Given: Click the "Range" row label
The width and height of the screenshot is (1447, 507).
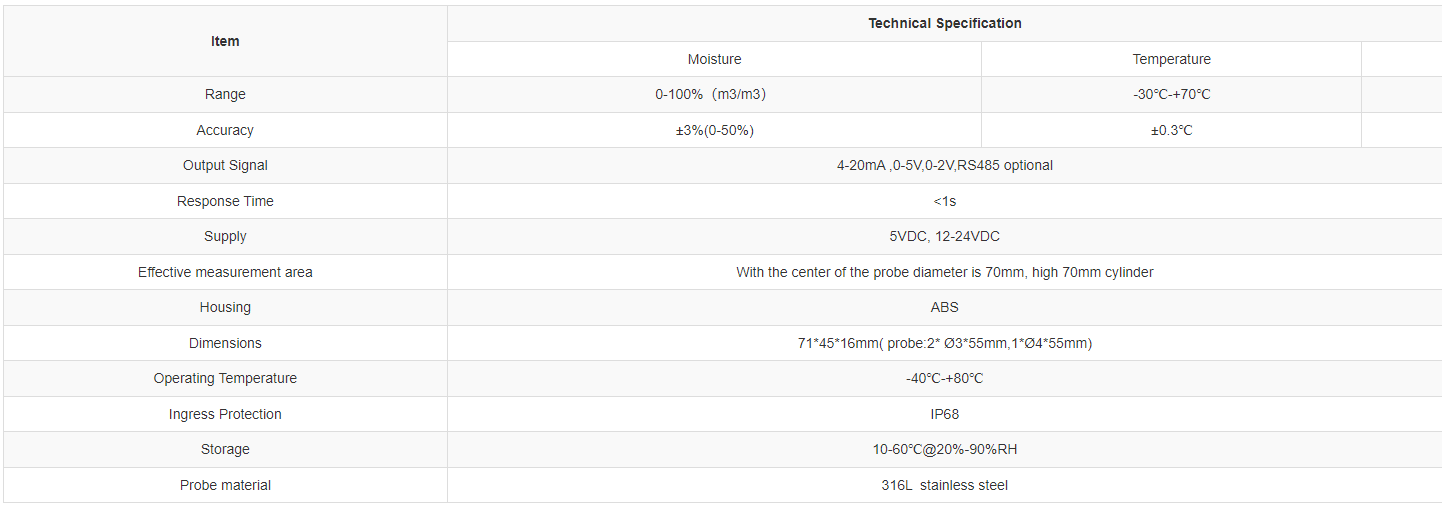Looking at the screenshot, I should click(x=225, y=94).
